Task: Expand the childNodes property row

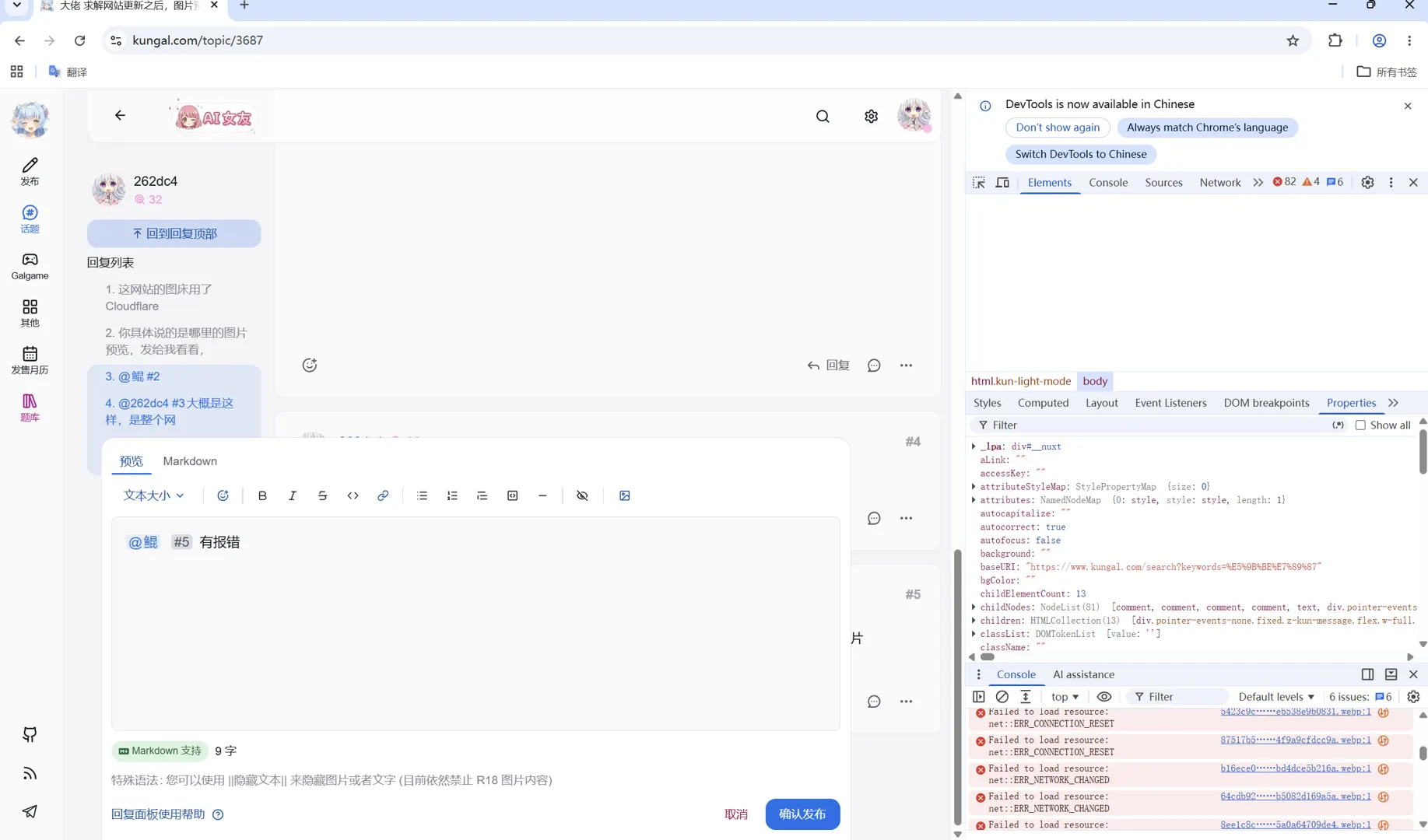Action: 974,607
